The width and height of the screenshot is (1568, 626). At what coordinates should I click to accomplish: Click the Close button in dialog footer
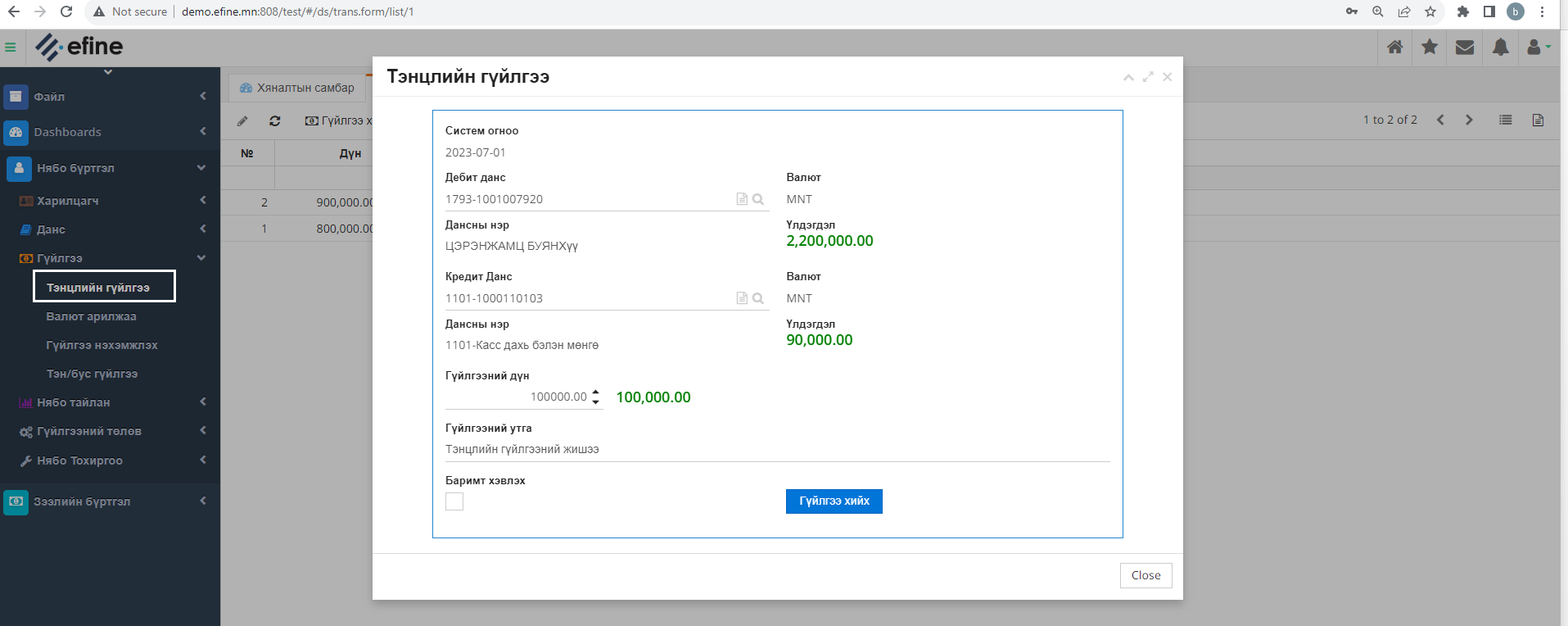tap(1146, 575)
